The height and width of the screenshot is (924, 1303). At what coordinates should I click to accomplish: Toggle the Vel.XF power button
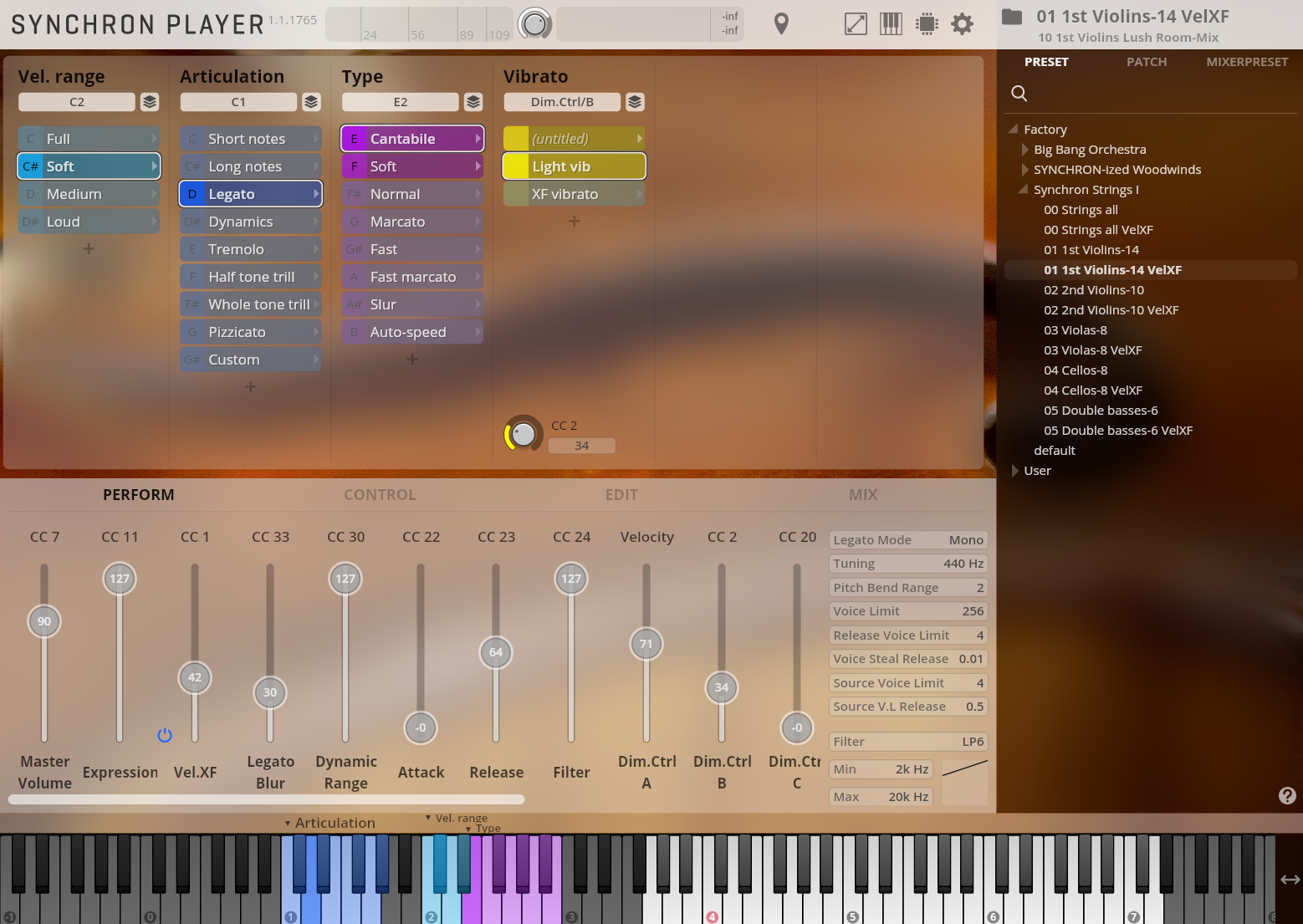(x=165, y=735)
